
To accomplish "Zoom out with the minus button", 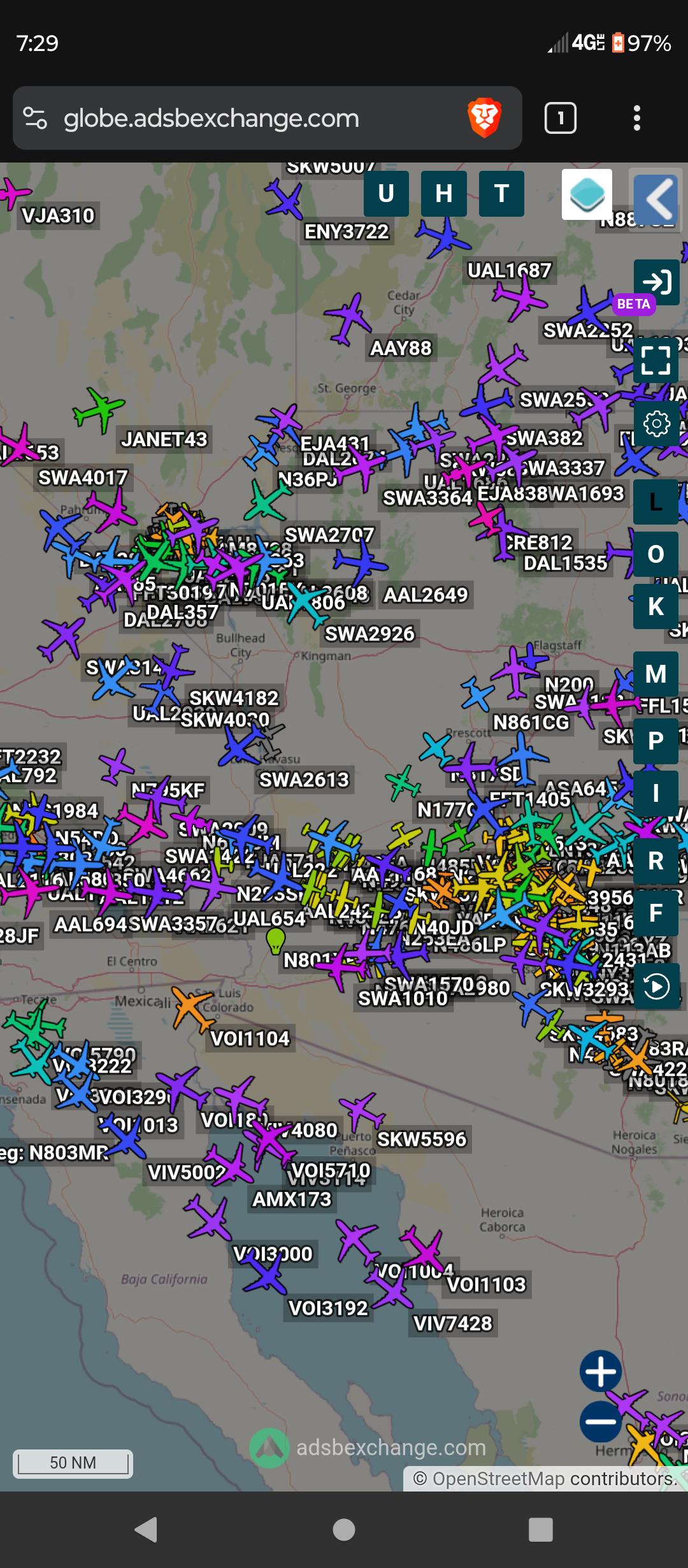I will tap(601, 1421).
